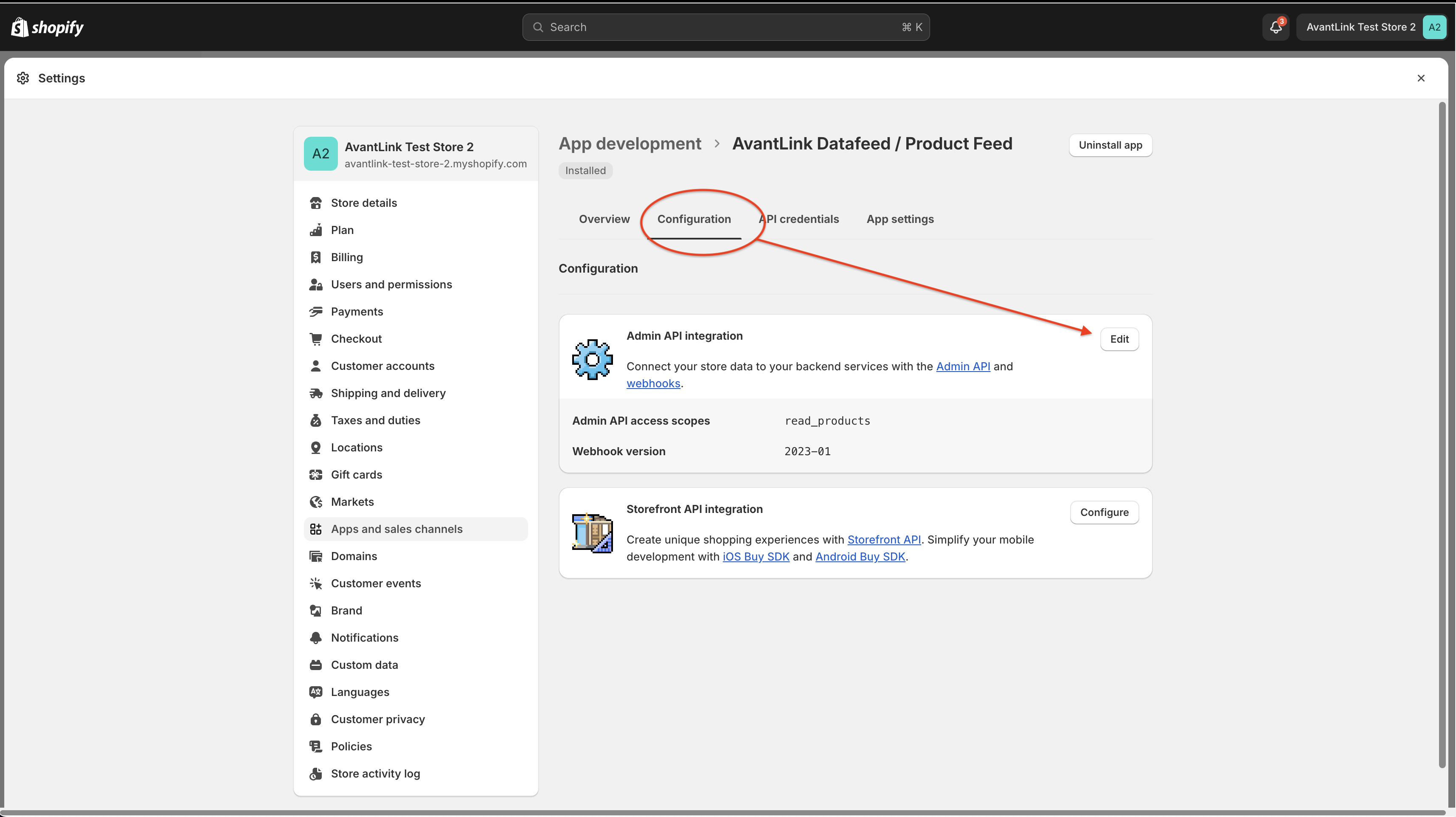
Task: Click the Apps and sales channels icon
Action: [315, 529]
